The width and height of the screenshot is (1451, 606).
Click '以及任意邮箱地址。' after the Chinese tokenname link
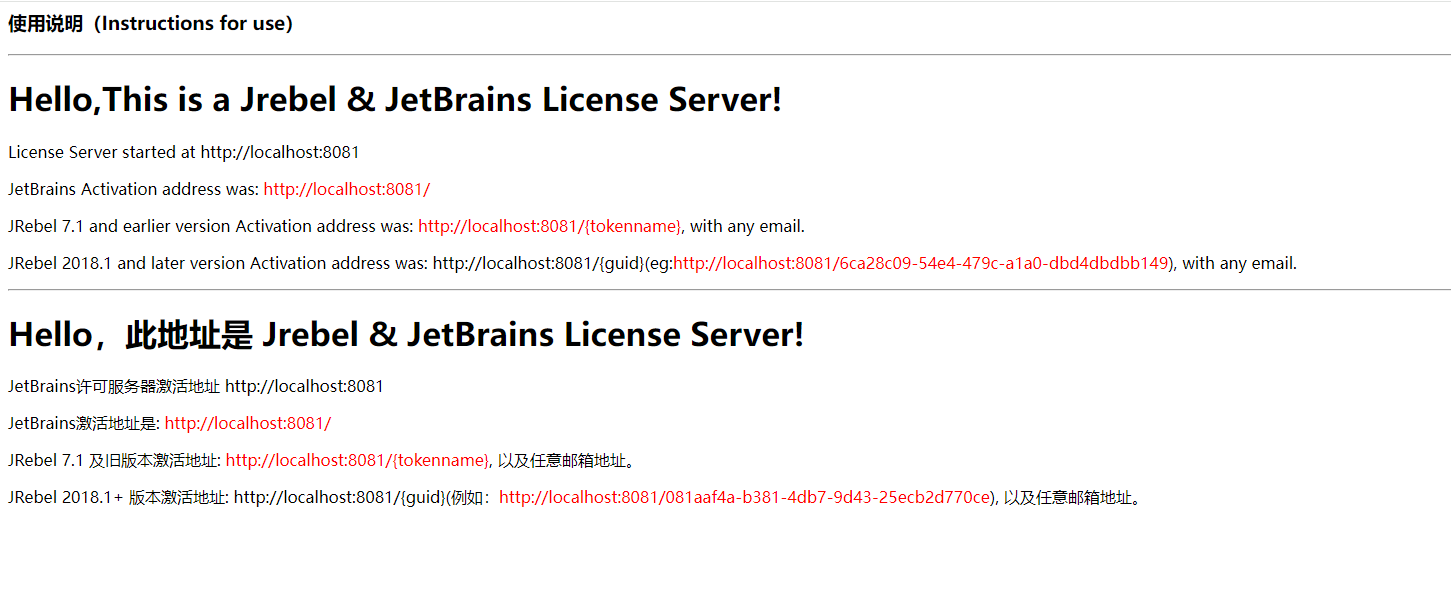pyautogui.click(x=567, y=460)
